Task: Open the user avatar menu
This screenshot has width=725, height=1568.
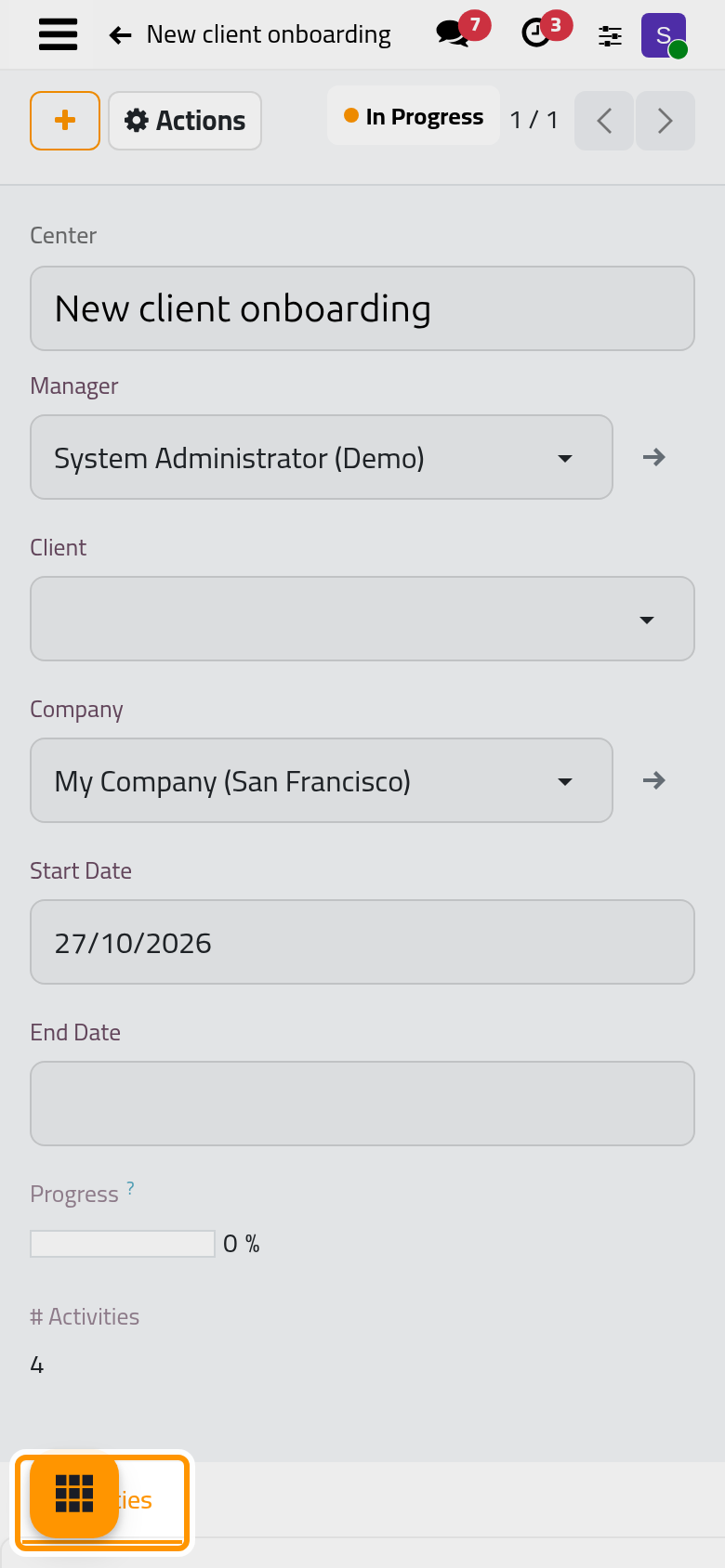Action: 664,35
